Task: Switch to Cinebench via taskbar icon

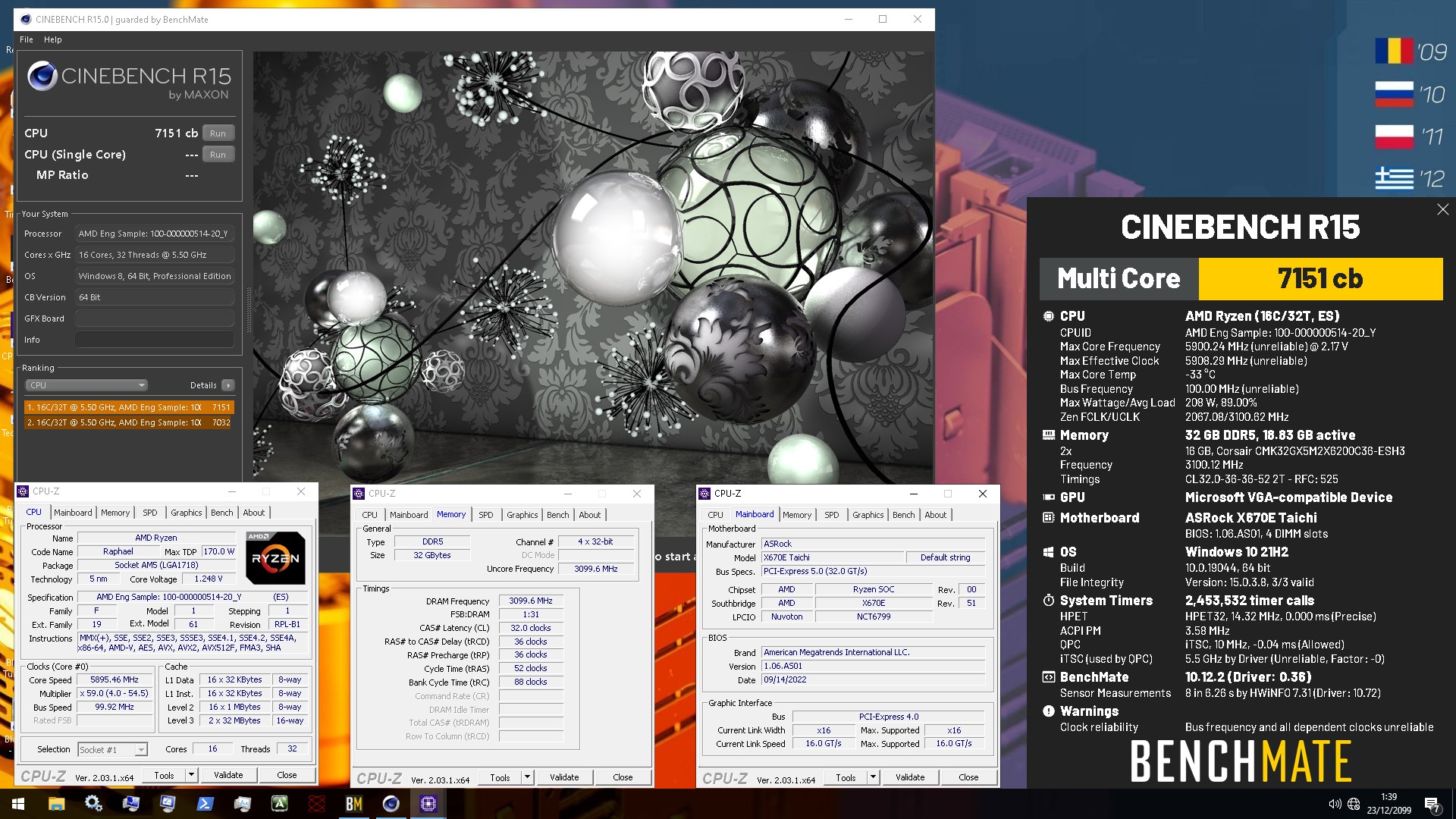Action: [391, 804]
